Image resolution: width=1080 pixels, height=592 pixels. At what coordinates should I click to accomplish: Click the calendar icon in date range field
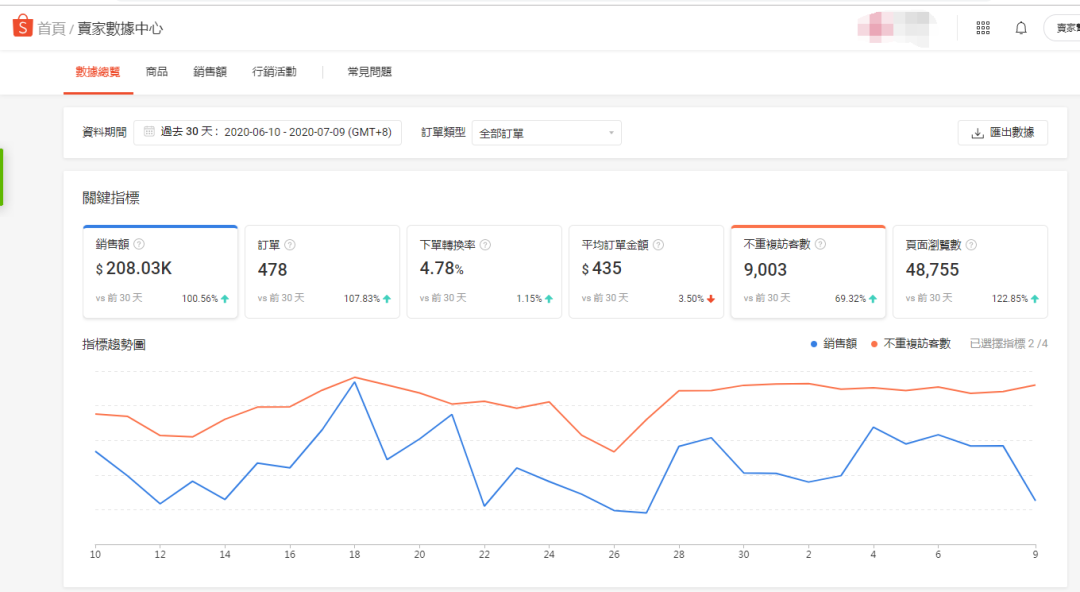pos(149,132)
